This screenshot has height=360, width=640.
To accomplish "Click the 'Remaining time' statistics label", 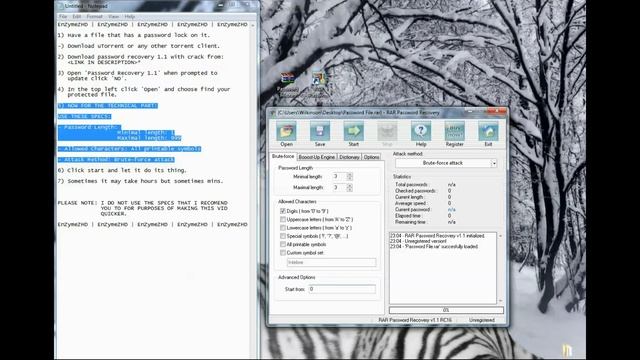I will coord(411,222).
